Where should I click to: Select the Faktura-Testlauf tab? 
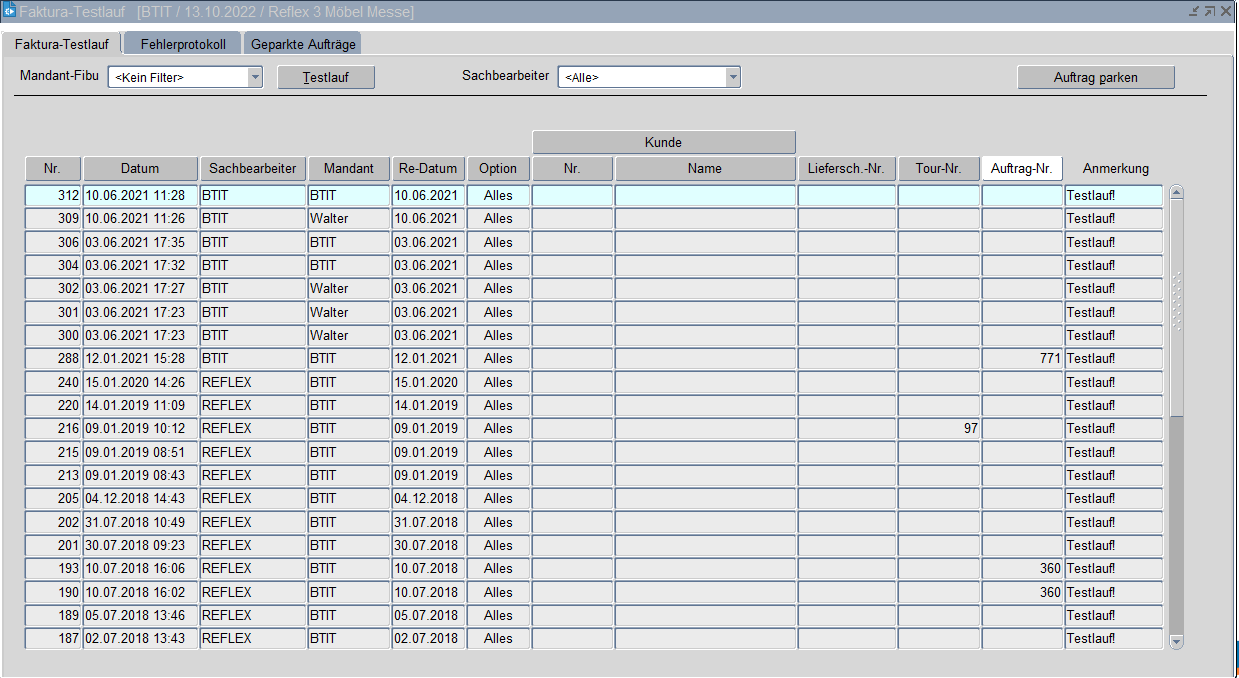tap(62, 45)
